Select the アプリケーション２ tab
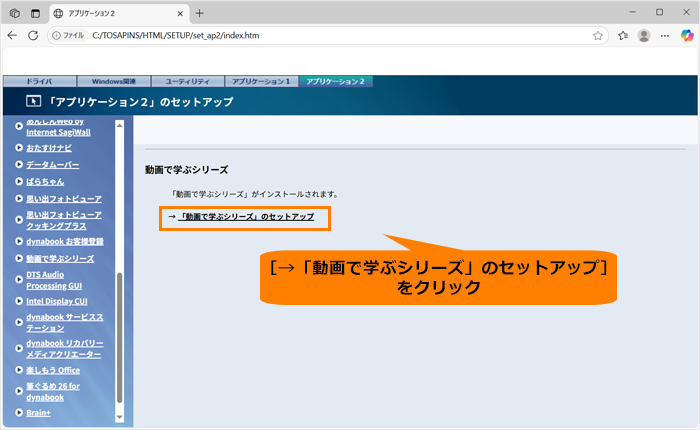This screenshot has height=430, width=700. coord(336,81)
